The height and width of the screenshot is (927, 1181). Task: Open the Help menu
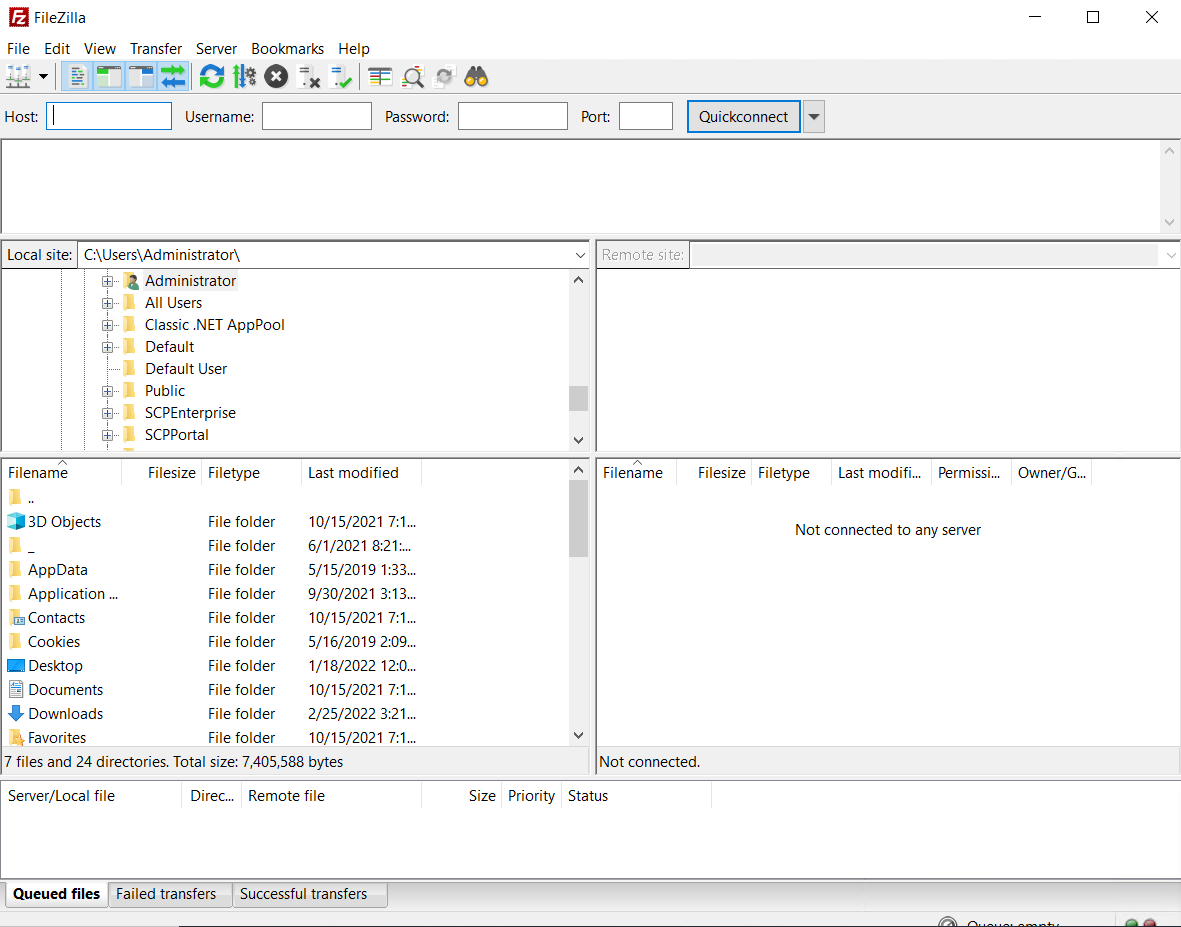(x=354, y=49)
